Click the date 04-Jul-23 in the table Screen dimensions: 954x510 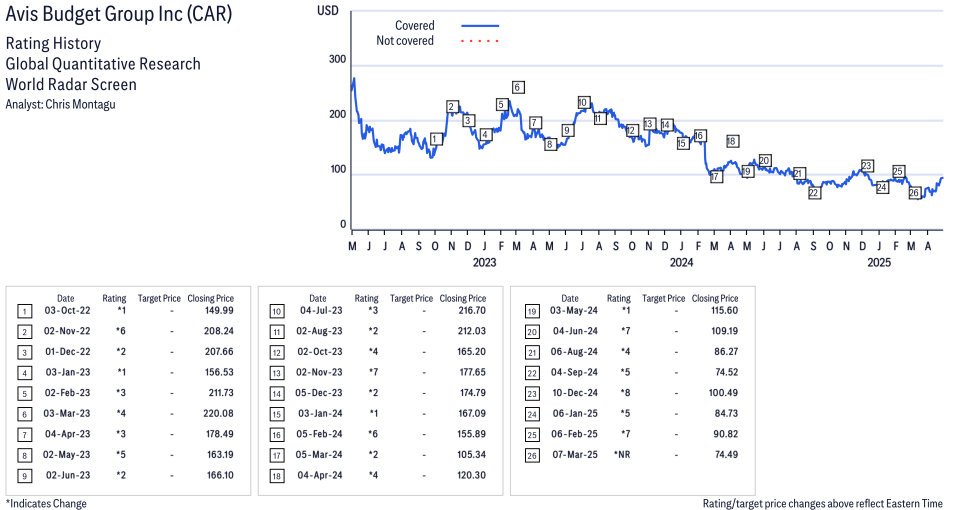321,310
